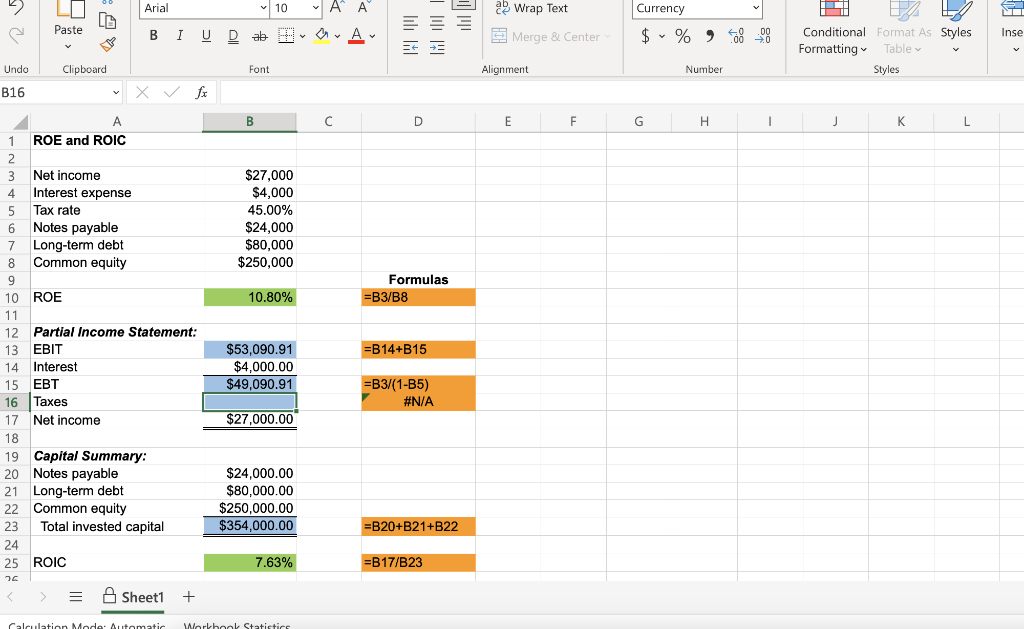Click the Comma Style icon
1024x629 pixels.
[712, 37]
